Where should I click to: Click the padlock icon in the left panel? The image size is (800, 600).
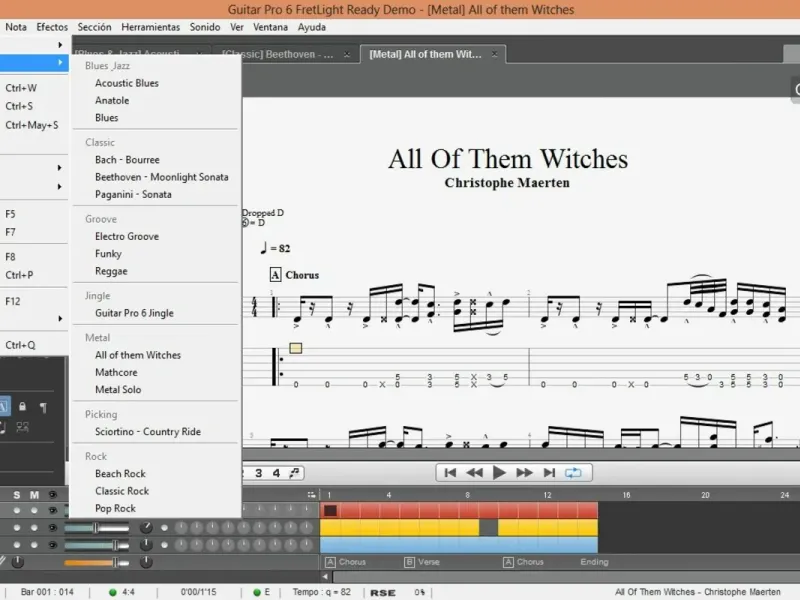tap(22, 407)
